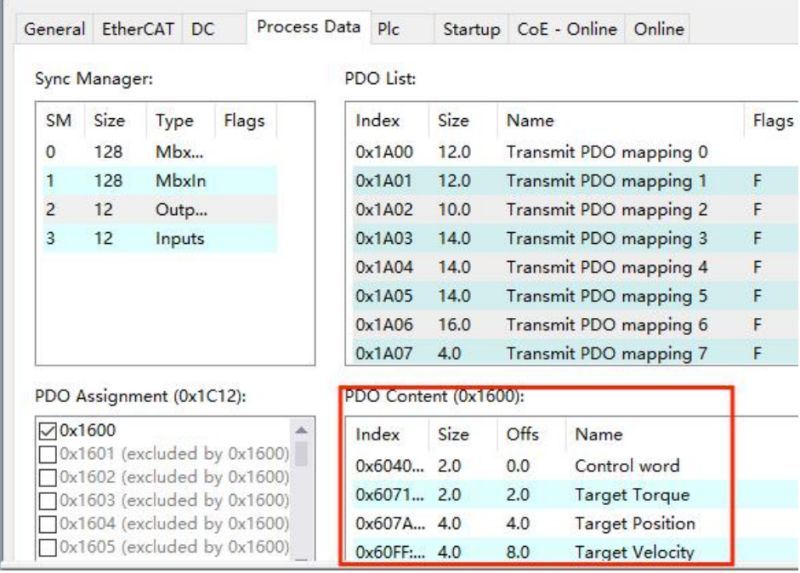Viewport: 800px width, 573px height.
Task: Check the 0x1603 PDO assignment box
Action: tap(47, 501)
